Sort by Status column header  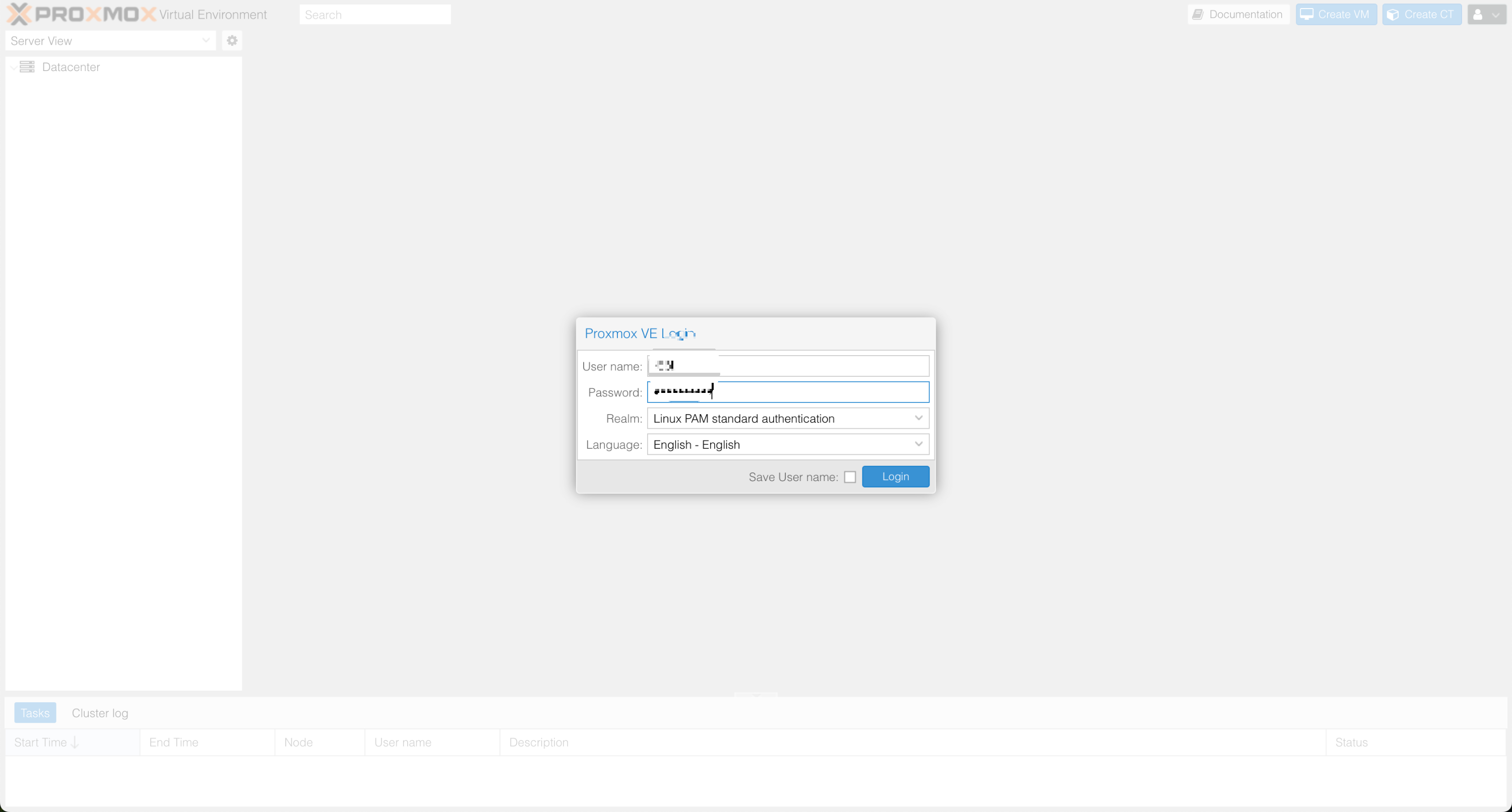1416,742
